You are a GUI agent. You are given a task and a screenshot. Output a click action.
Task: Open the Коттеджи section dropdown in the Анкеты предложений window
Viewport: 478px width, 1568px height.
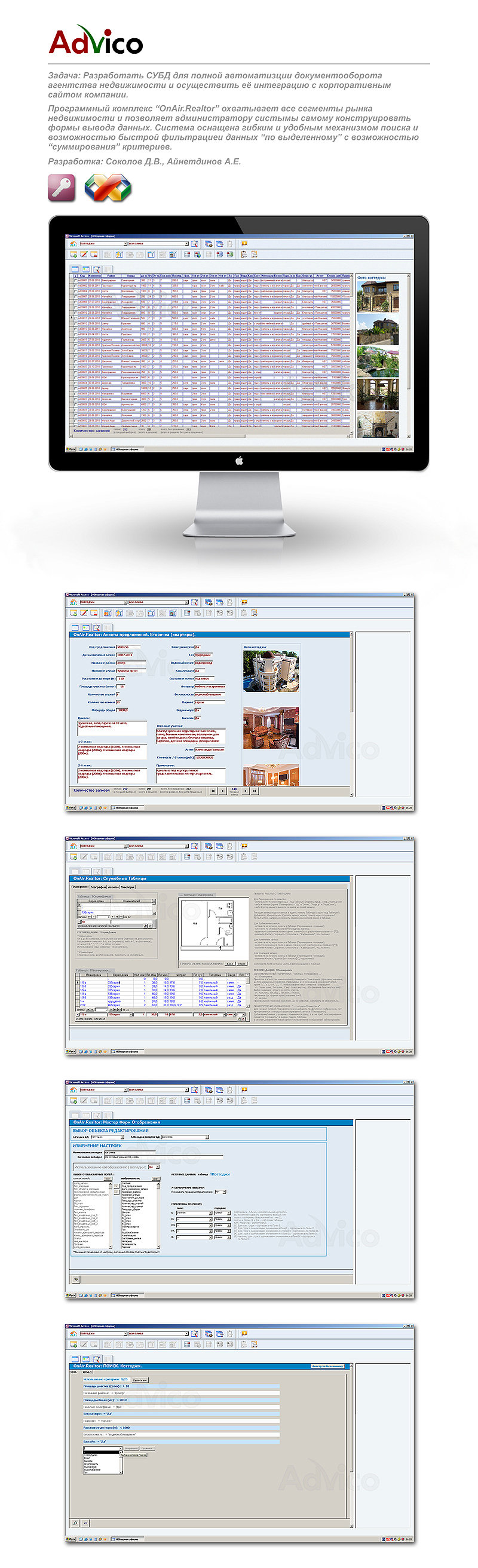125,602
